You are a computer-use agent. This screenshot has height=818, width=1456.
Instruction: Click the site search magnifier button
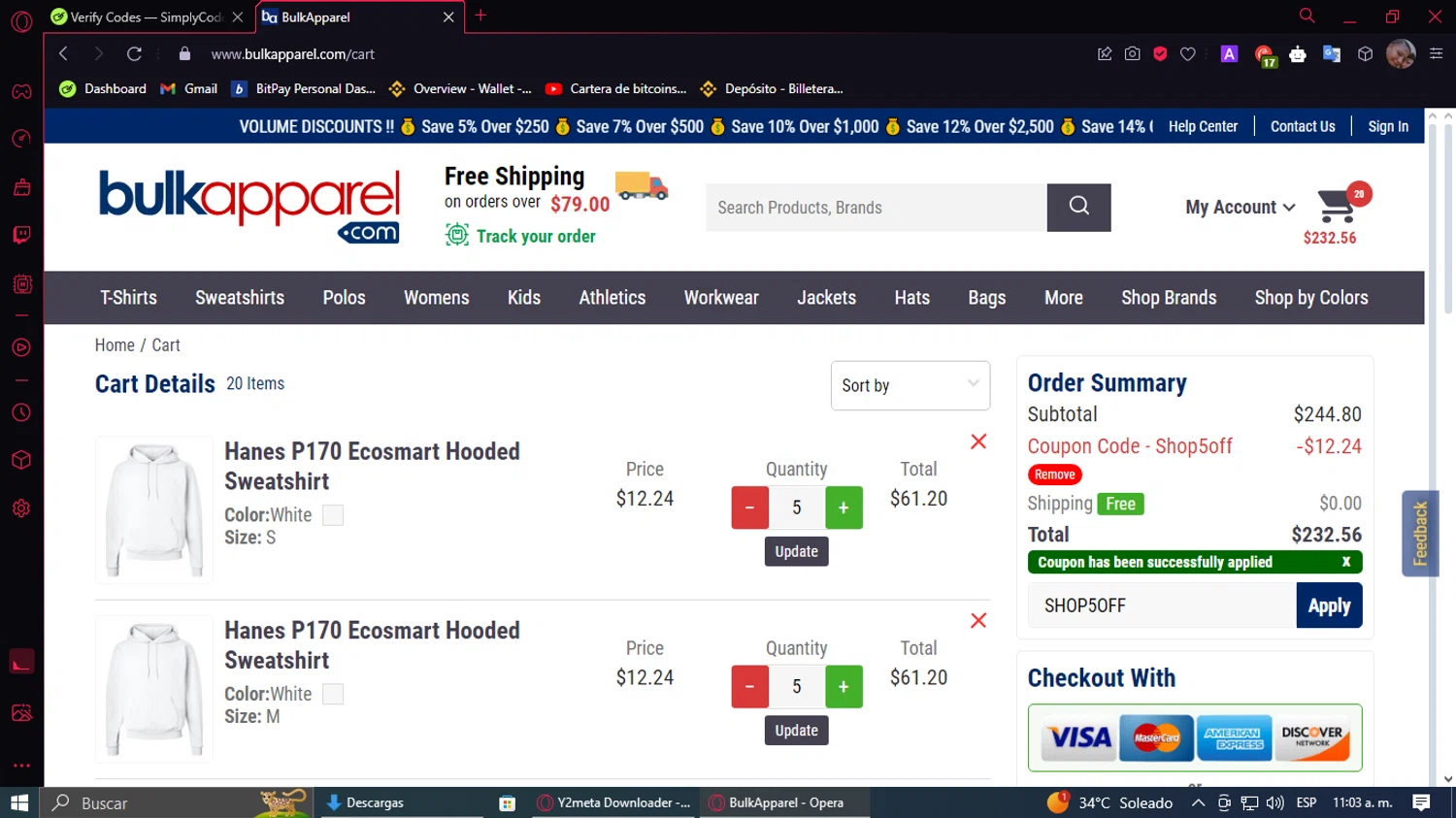(1078, 208)
